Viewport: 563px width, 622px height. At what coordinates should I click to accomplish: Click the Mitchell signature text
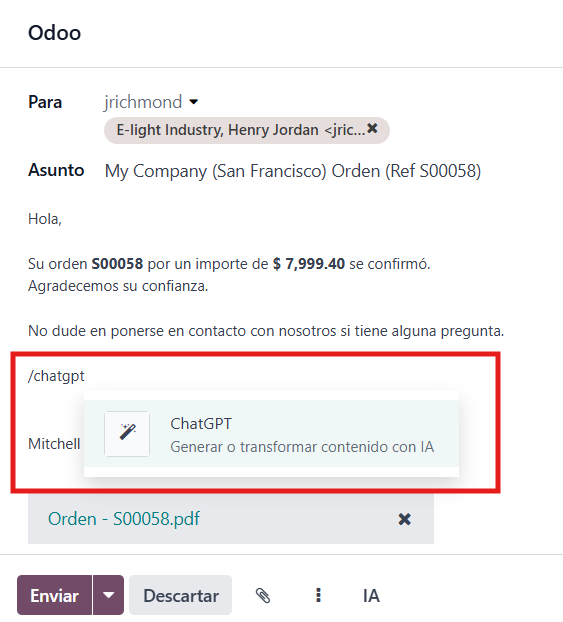coord(54,444)
